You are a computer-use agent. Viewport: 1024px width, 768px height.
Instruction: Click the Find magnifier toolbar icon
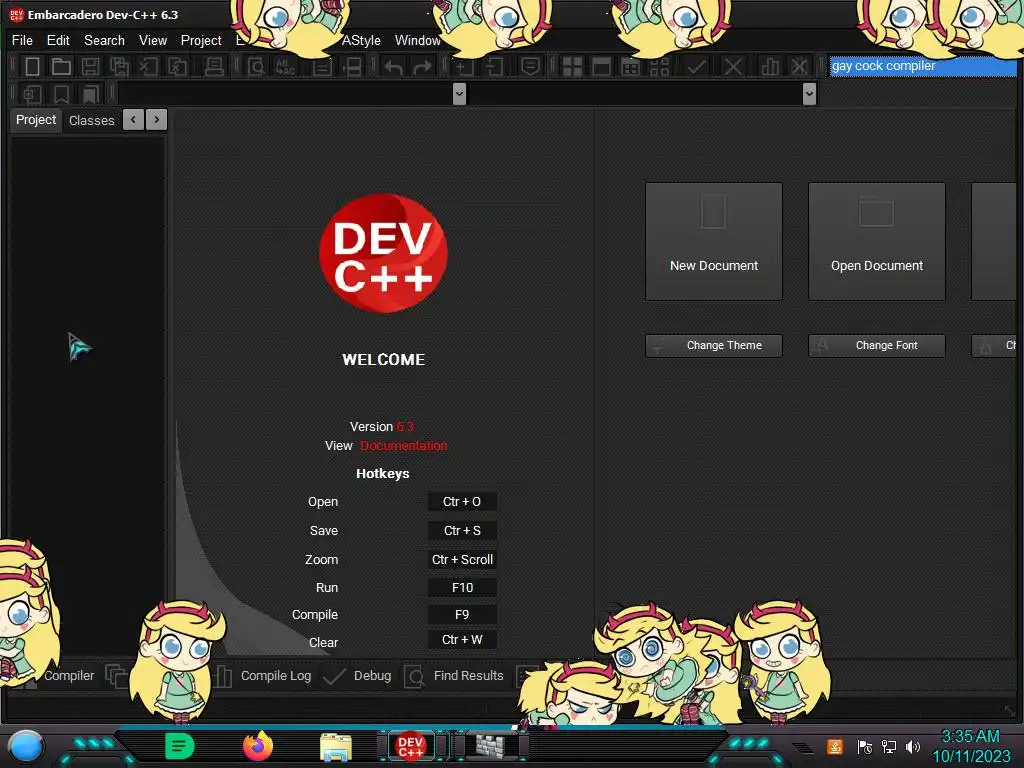tap(256, 67)
